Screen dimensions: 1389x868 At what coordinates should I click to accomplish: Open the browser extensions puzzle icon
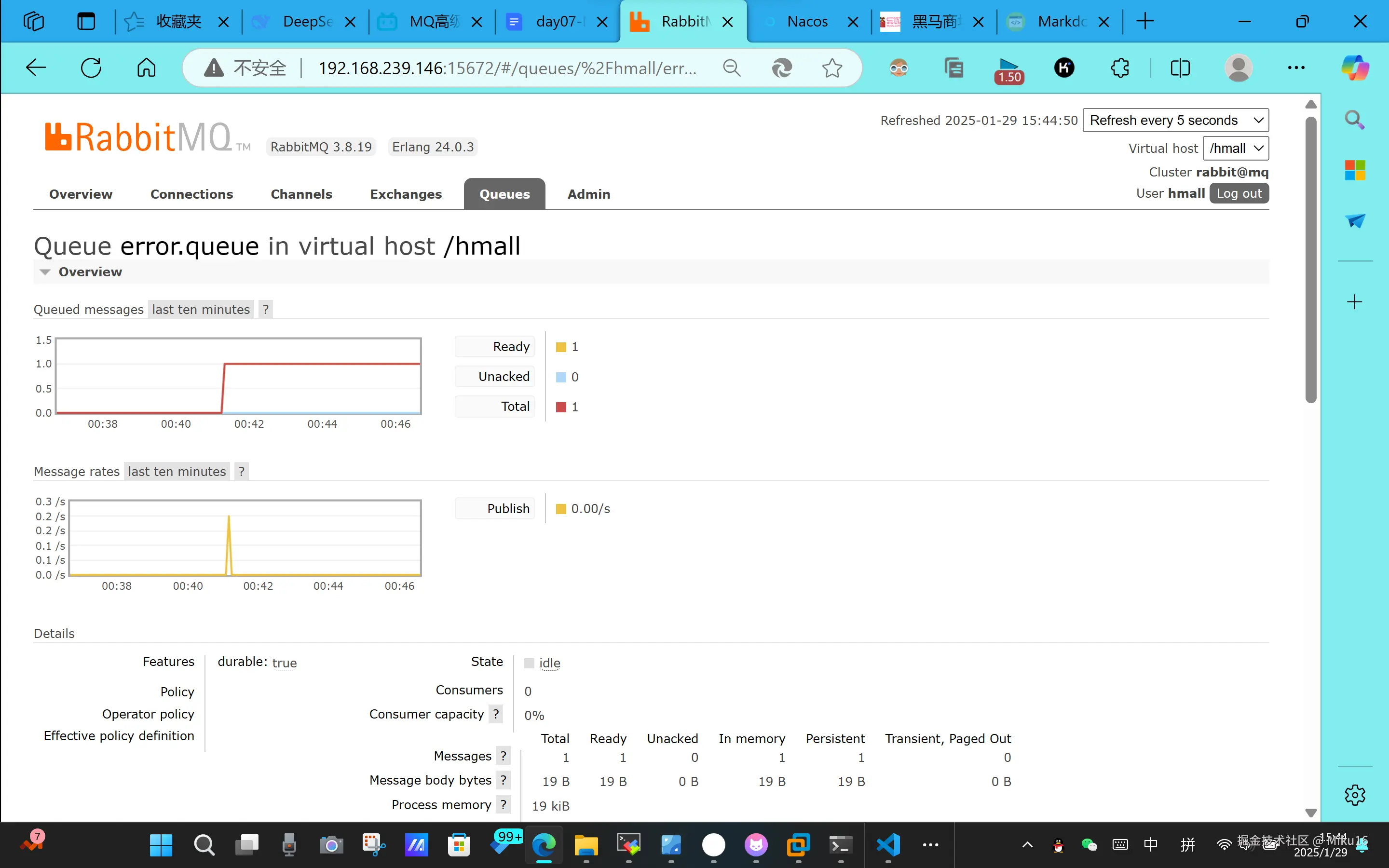point(1120,68)
